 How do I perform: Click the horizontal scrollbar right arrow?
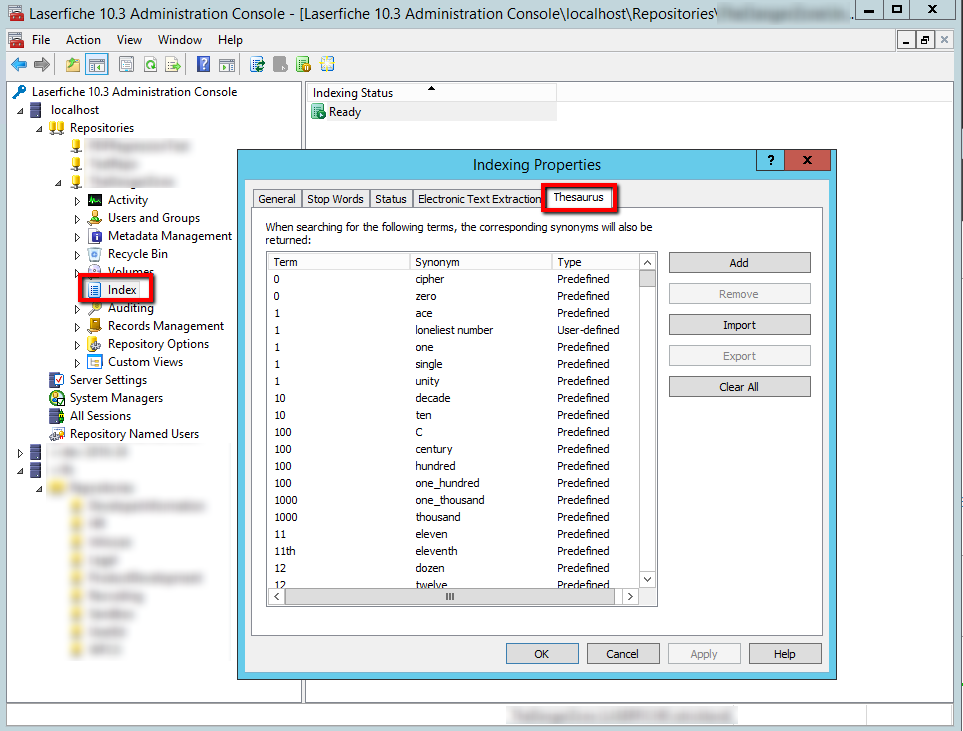630,596
